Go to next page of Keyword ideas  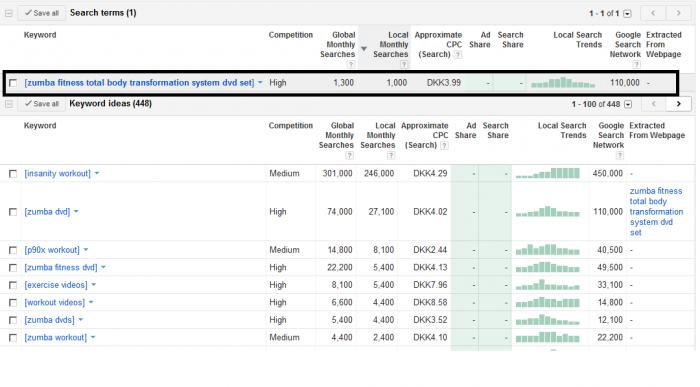coord(679,104)
